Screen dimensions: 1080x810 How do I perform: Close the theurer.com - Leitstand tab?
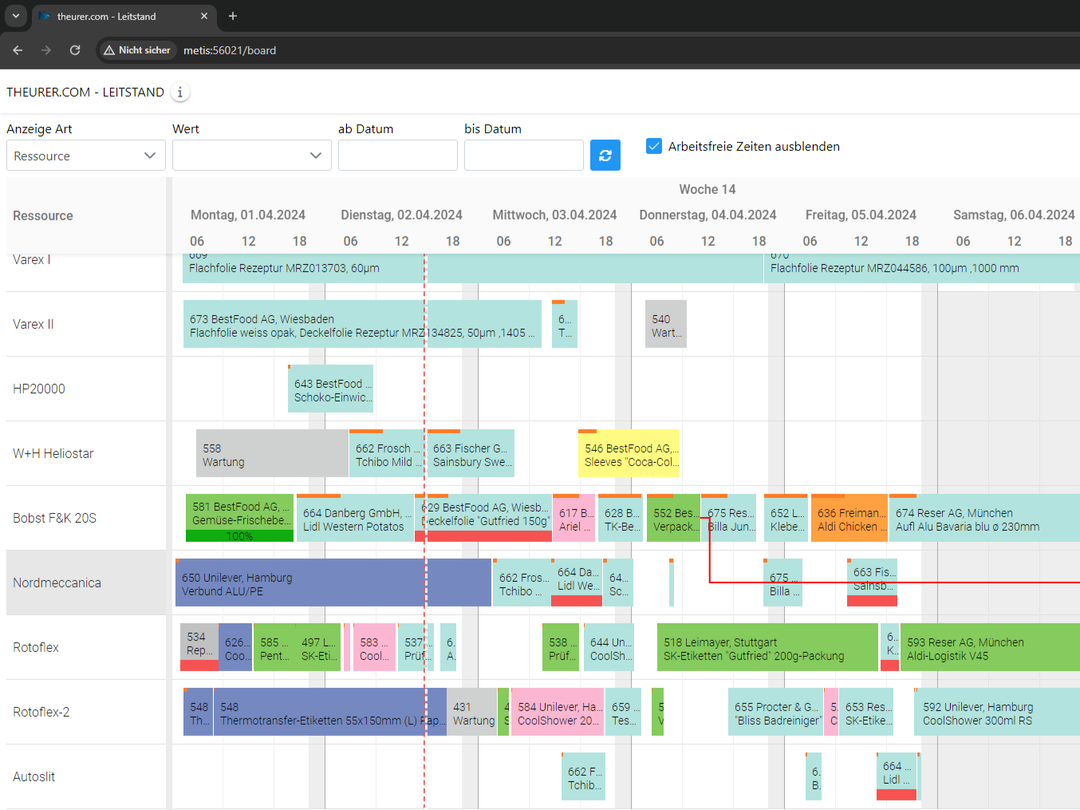(204, 16)
